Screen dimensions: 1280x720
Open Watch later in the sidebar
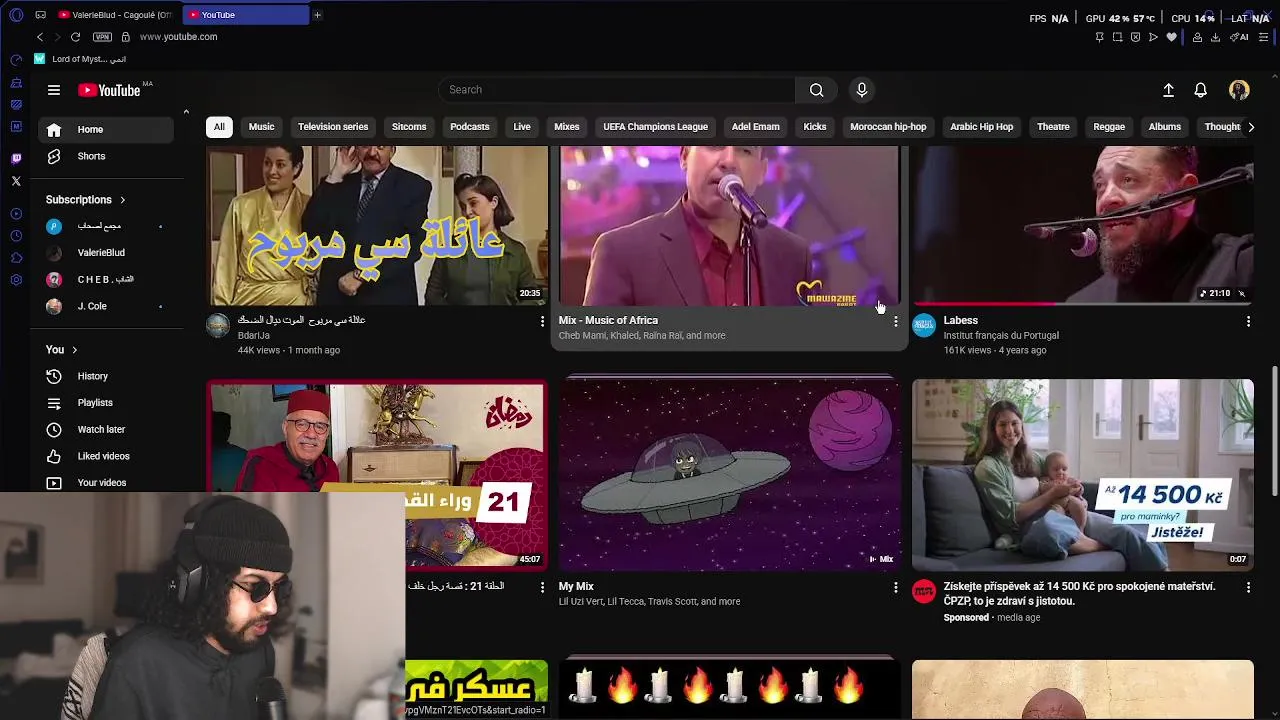[106, 429]
